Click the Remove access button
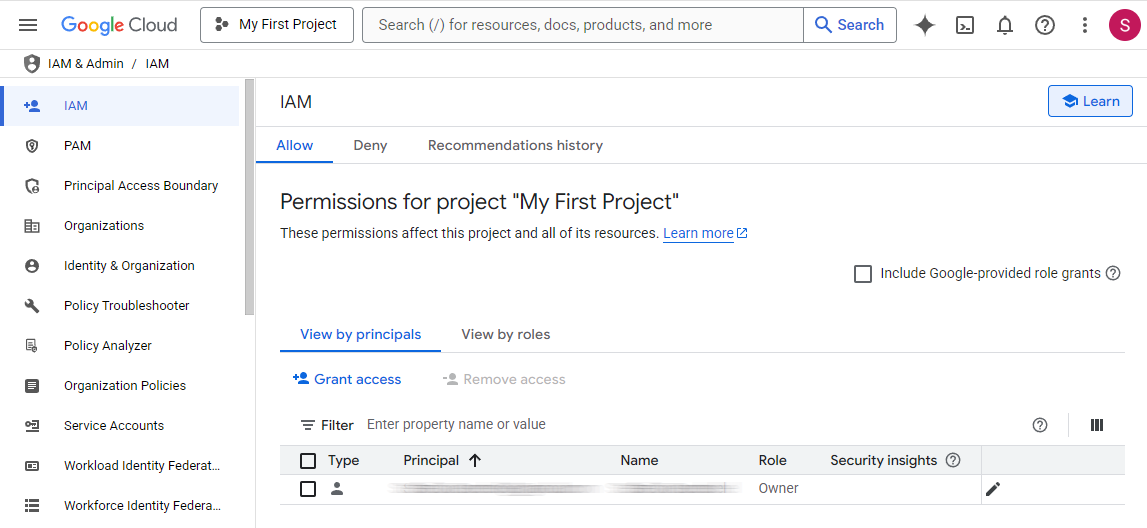 pyautogui.click(x=504, y=380)
